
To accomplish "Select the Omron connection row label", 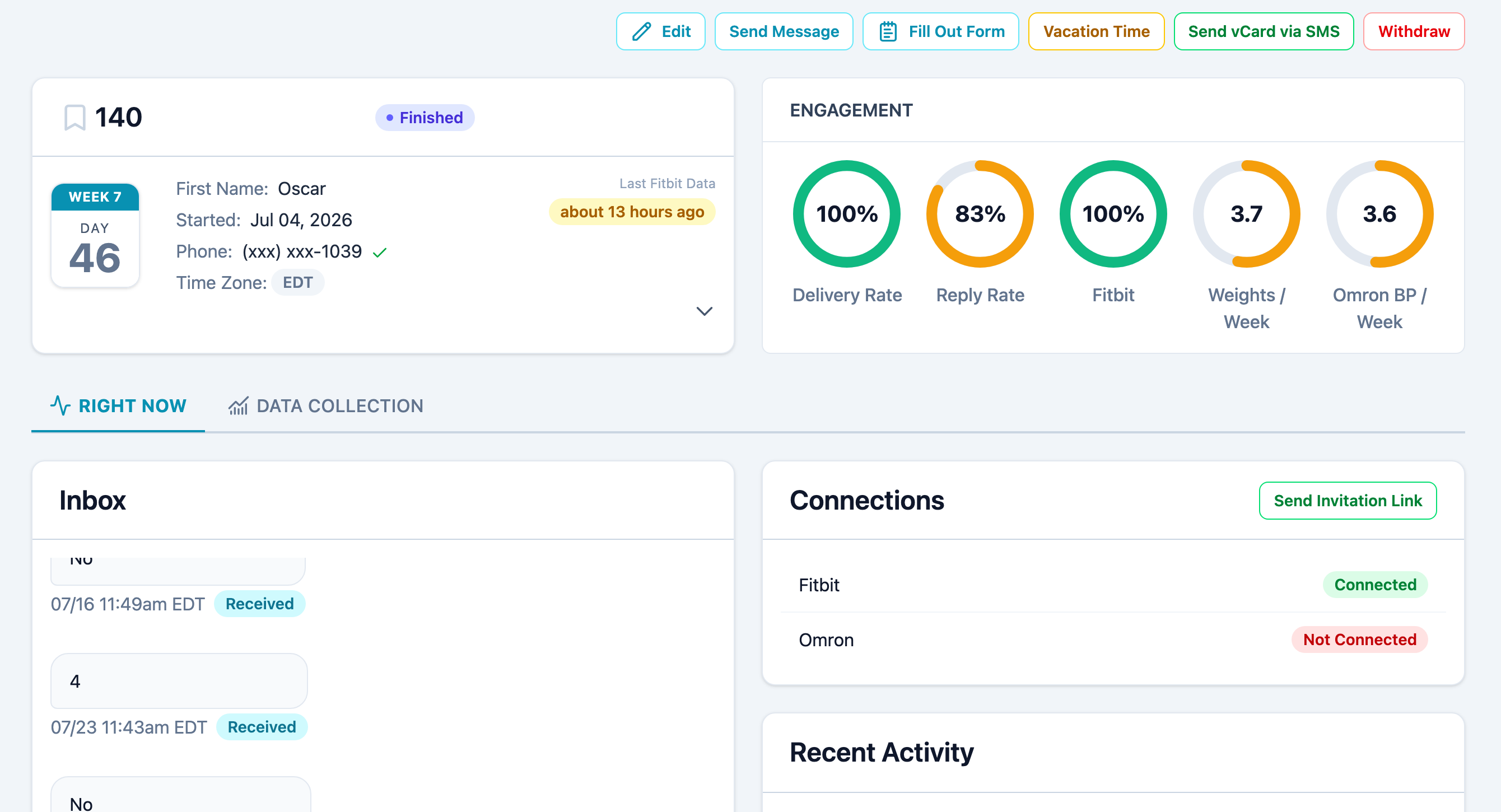I will (x=826, y=640).
